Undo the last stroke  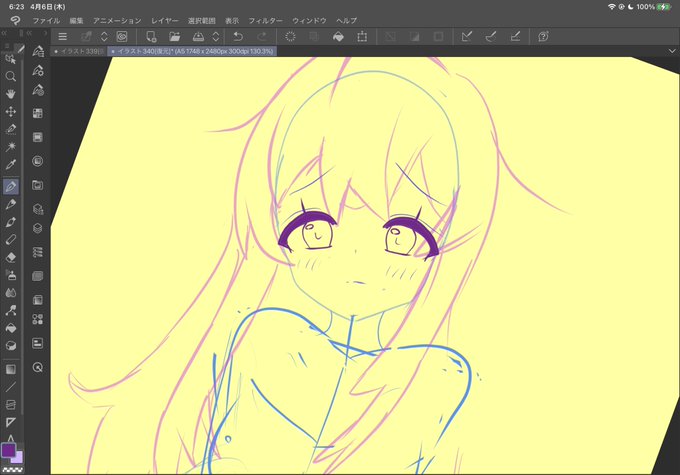tap(238, 36)
